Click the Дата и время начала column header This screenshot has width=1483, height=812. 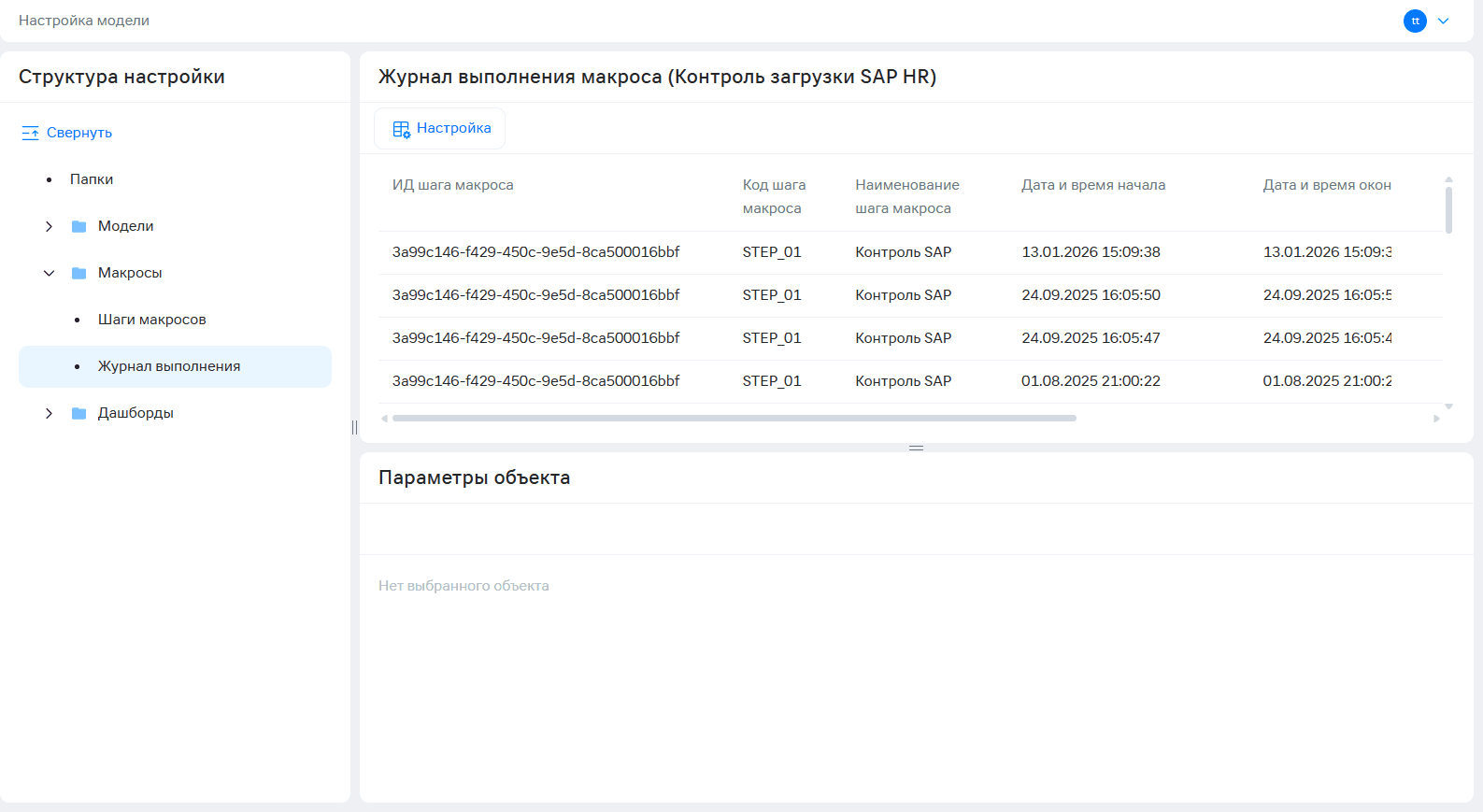(x=1093, y=185)
